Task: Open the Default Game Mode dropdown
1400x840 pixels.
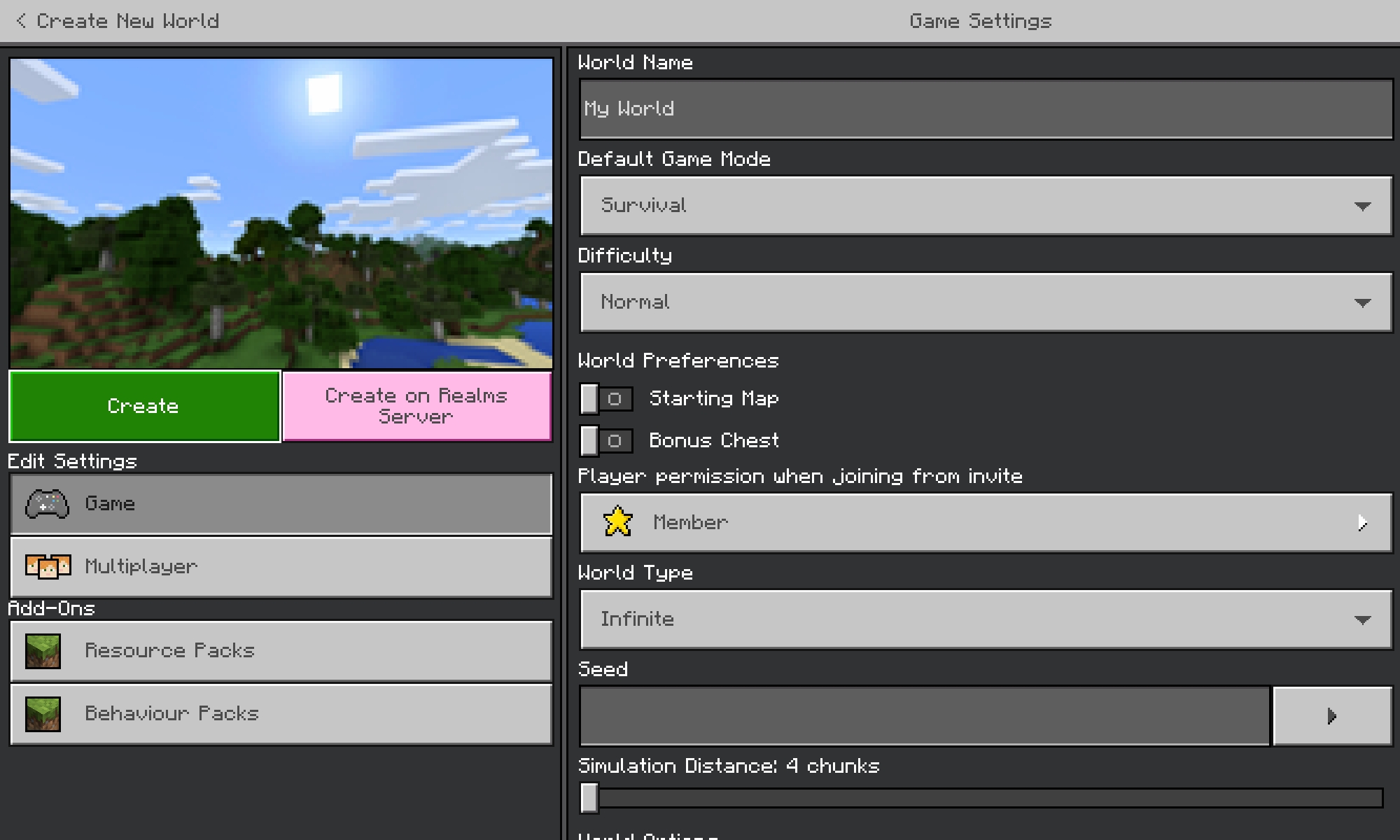Action: click(985, 206)
